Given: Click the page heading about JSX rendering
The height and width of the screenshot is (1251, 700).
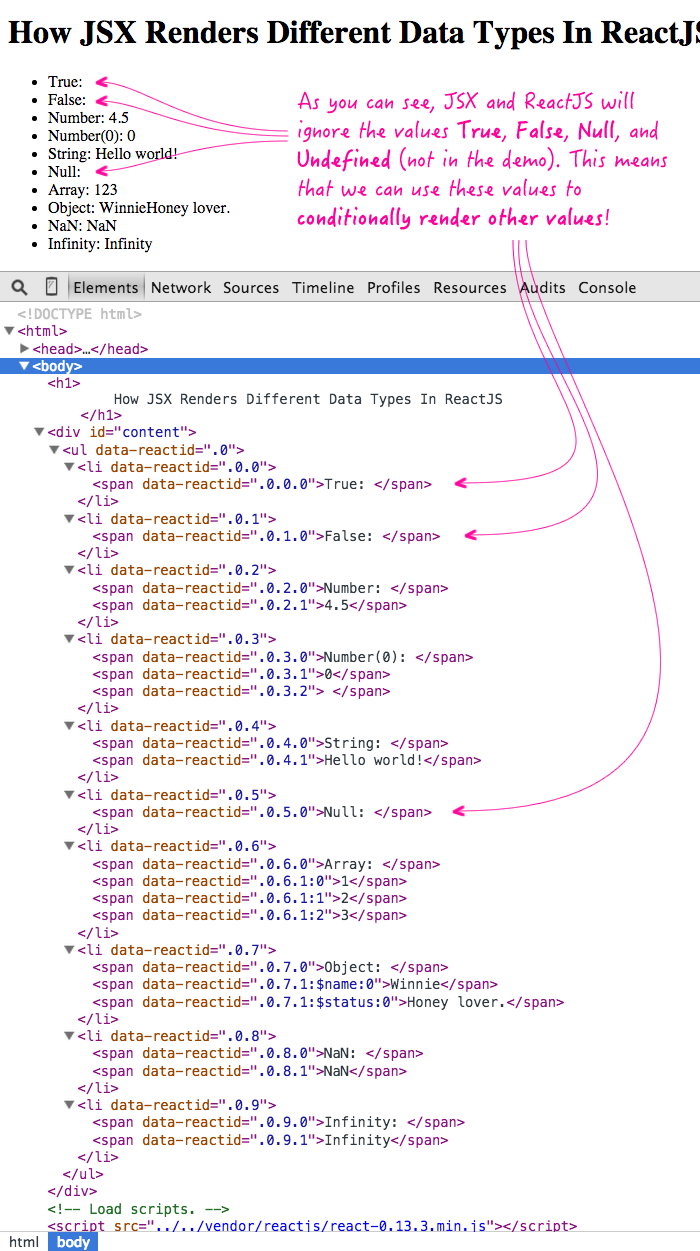Looking at the screenshot, I should [354, 32].
